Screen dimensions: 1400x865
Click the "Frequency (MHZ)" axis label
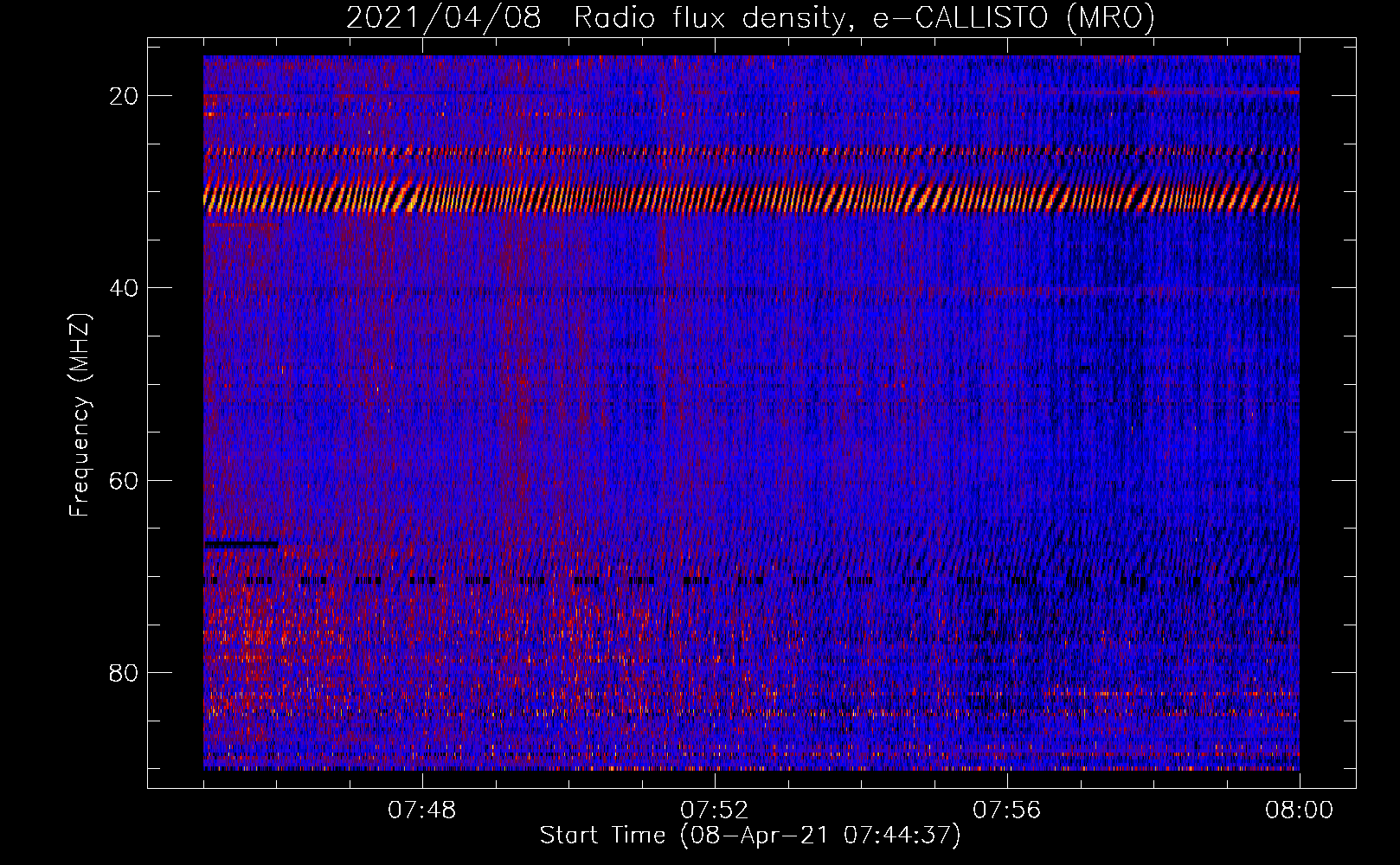(80, 415)
